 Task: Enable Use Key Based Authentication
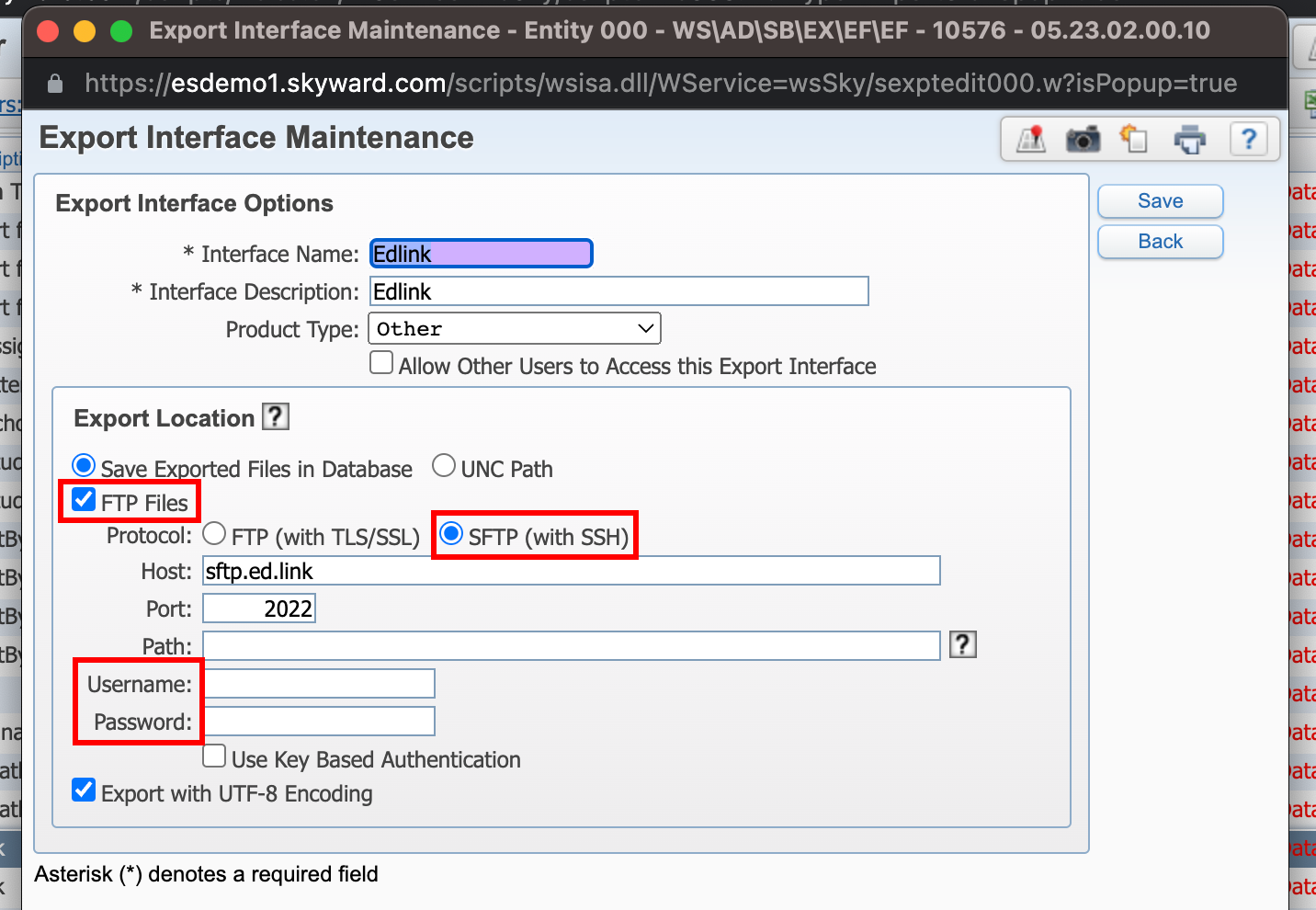pos(214,756)
